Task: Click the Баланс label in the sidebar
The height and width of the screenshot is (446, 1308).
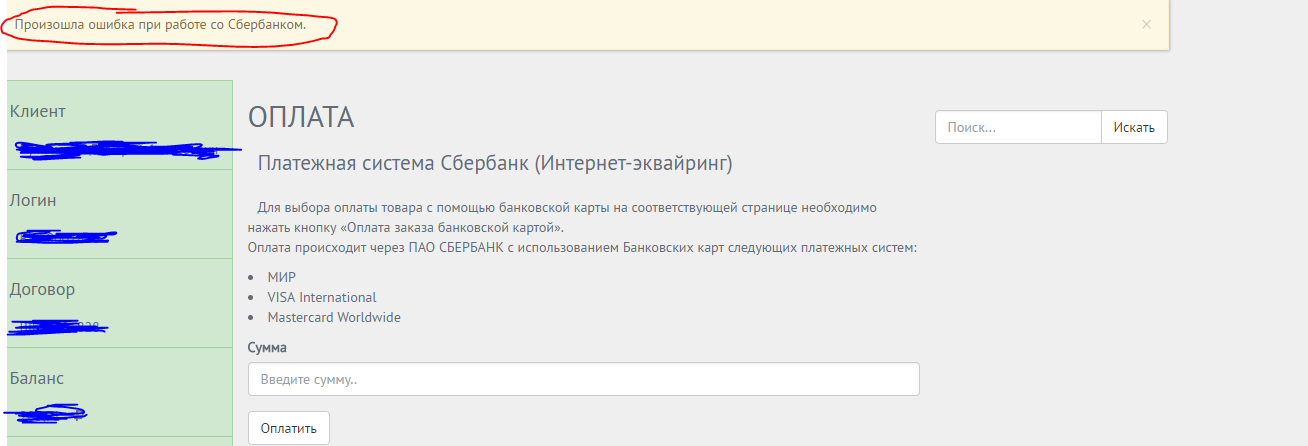Action: tap(37, 378)
